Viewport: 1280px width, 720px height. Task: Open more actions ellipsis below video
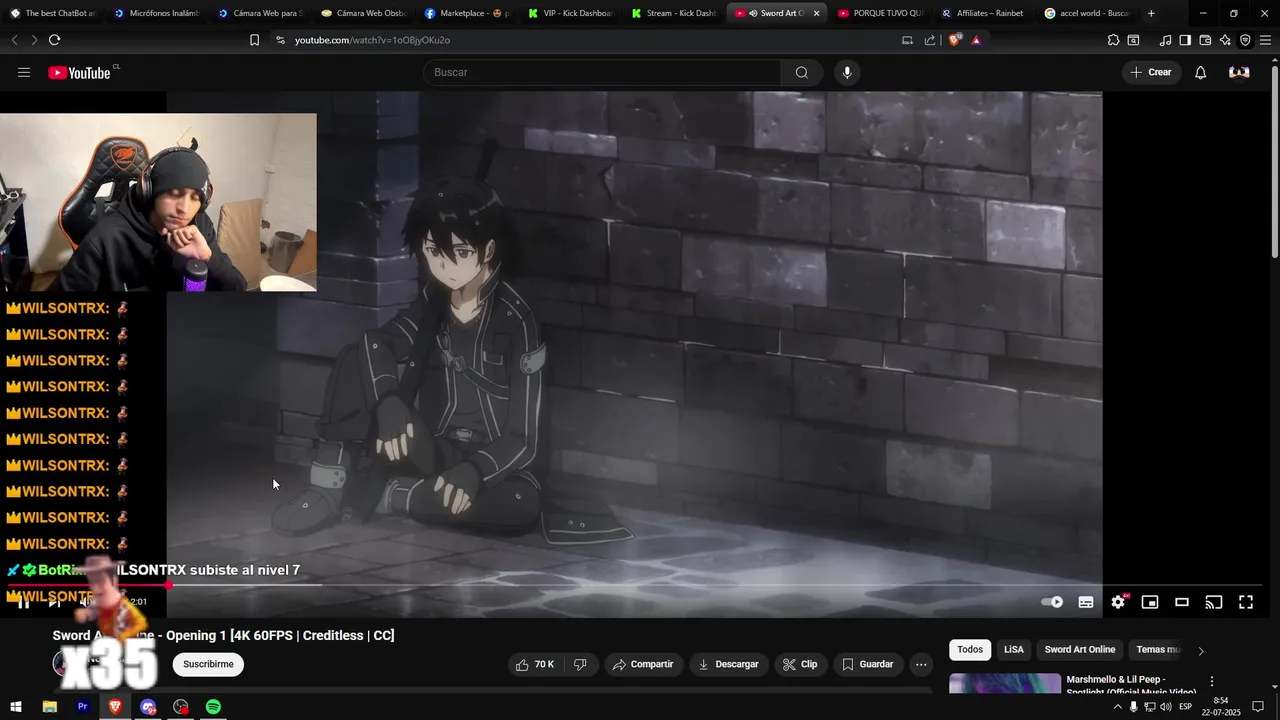[x=921, y=664]
